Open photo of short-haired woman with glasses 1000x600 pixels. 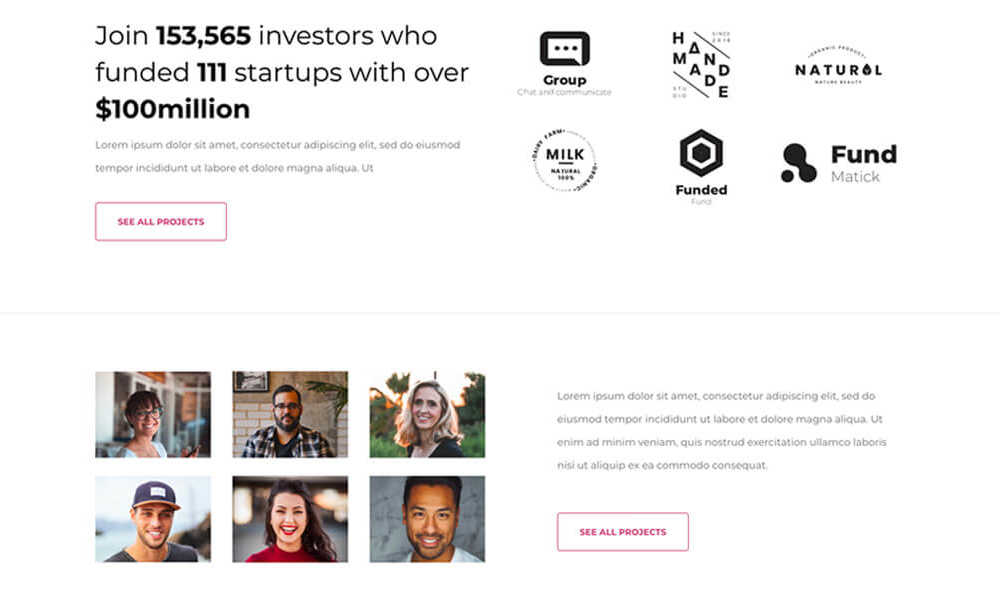(x=153, y=414)
